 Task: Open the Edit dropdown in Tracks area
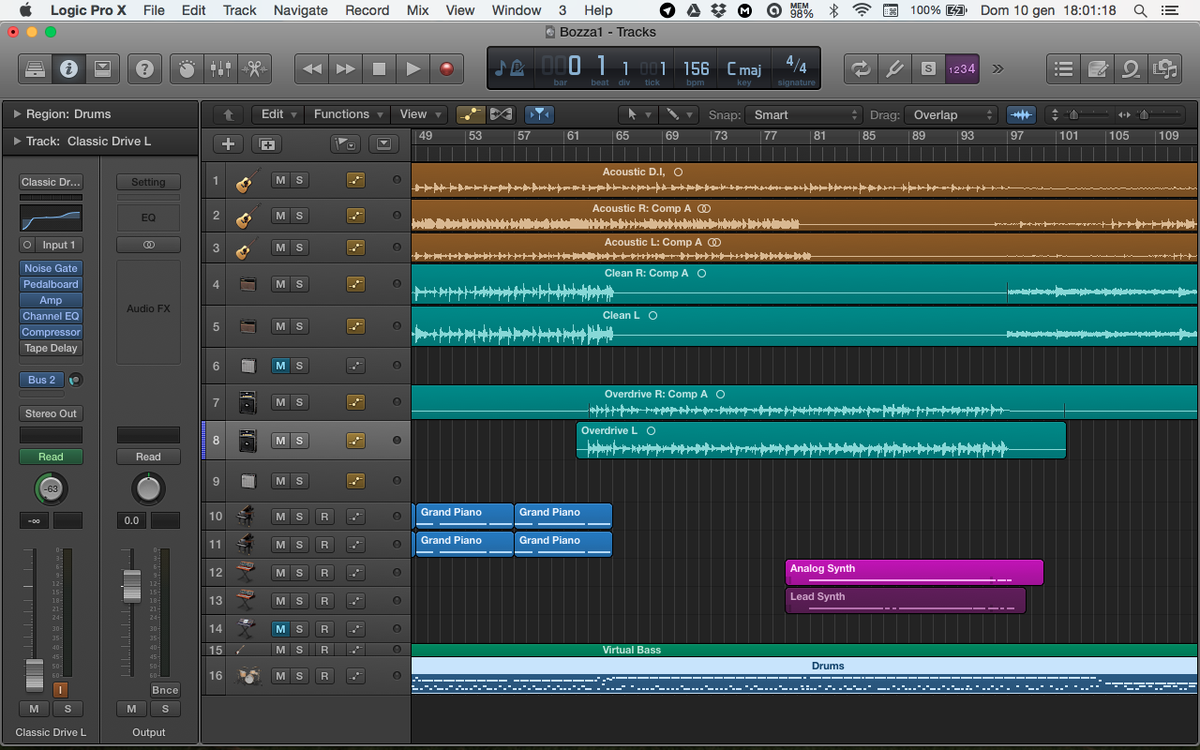(x=277, y=114)
